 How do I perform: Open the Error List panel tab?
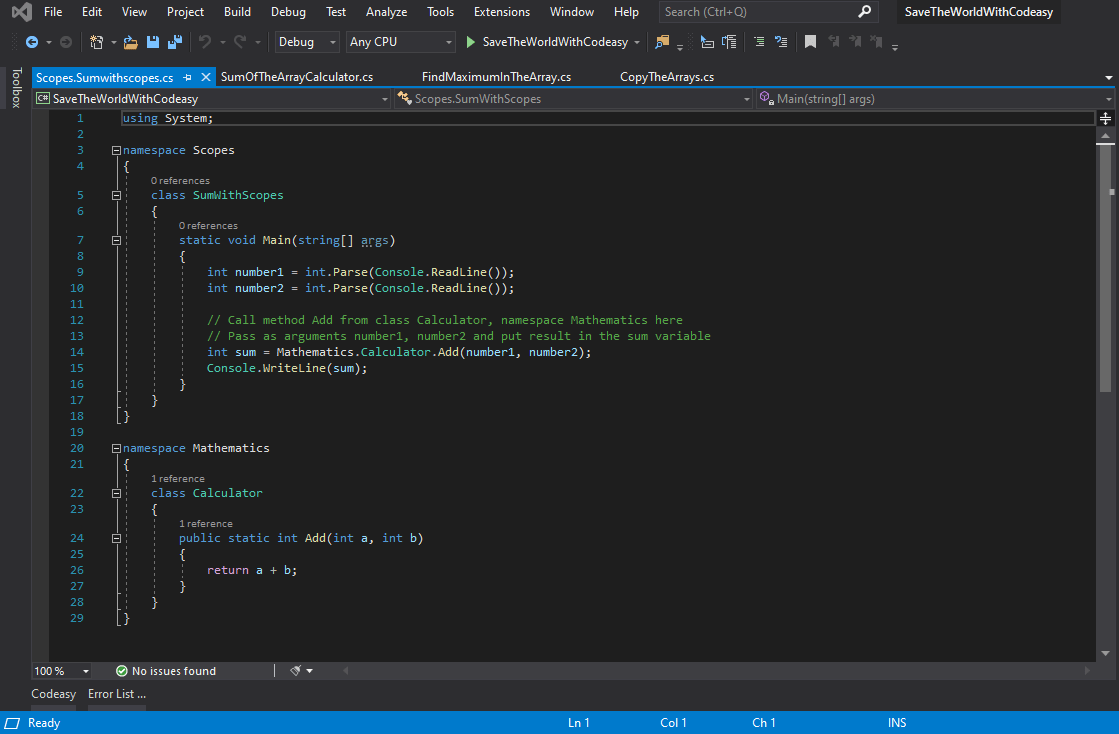coord(116,694)
